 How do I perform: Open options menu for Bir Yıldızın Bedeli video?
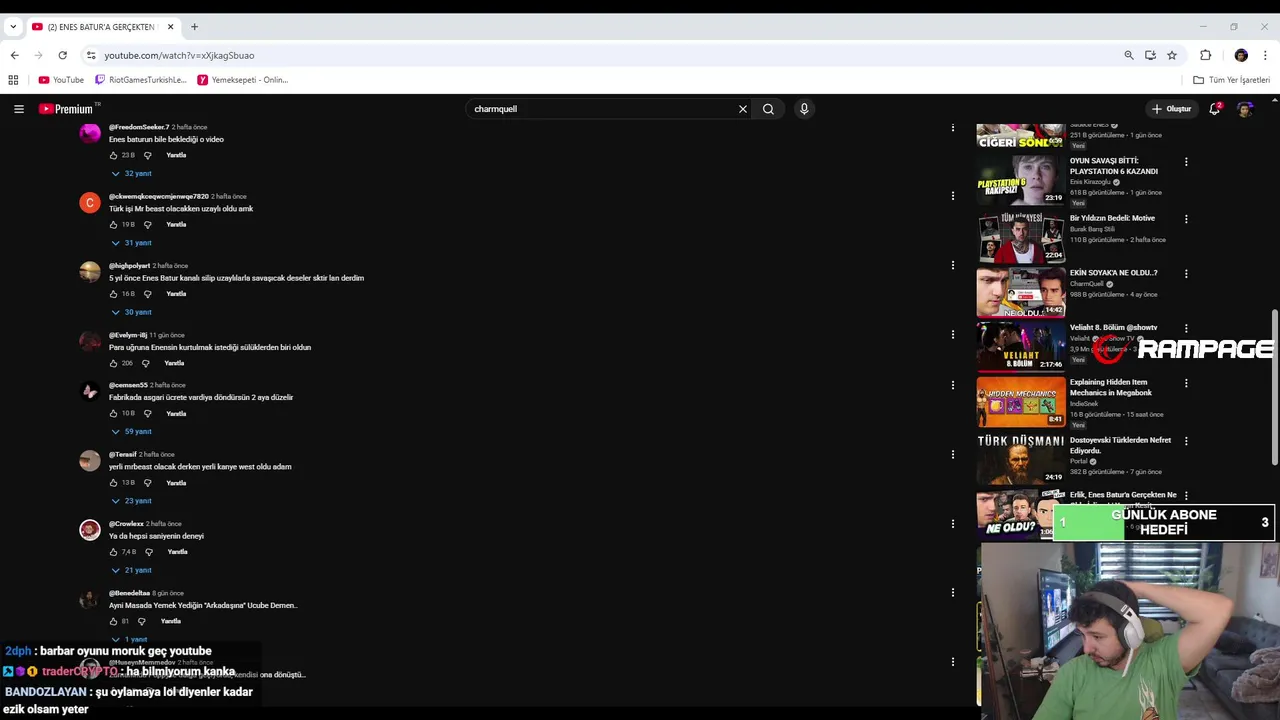1186,219
